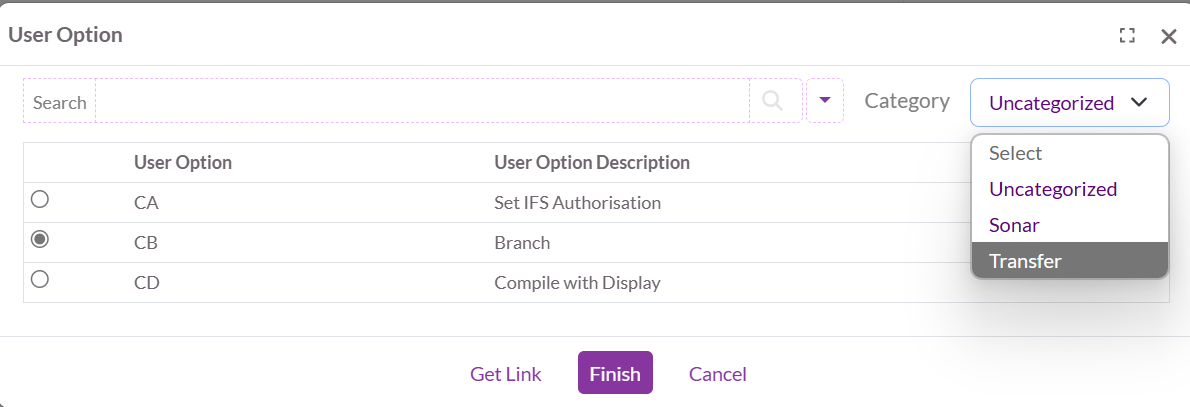Click the Compile with Display description

pyautogui.click(x=578, y=282)
